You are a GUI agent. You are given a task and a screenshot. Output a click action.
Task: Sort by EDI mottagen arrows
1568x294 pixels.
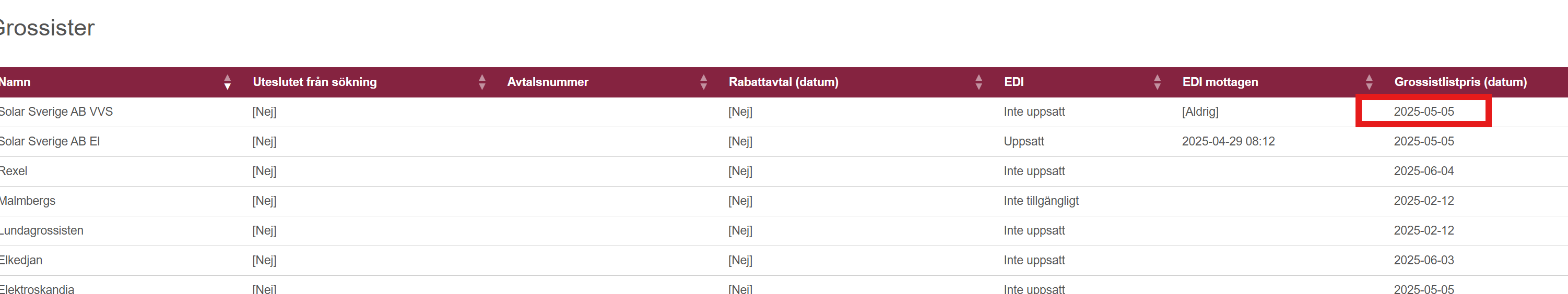1369,82
